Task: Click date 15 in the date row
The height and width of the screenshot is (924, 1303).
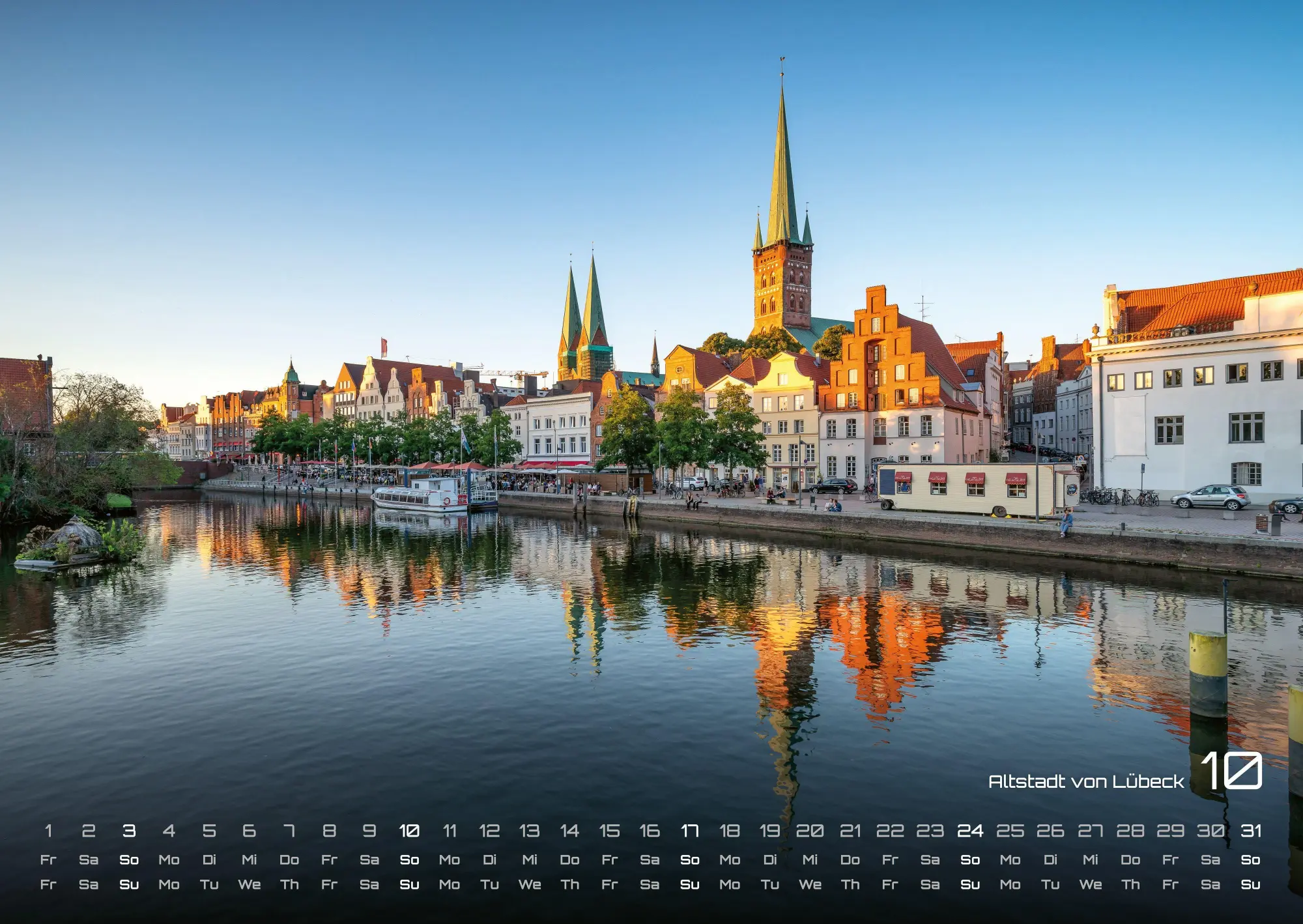Action: tap(609, 831)
